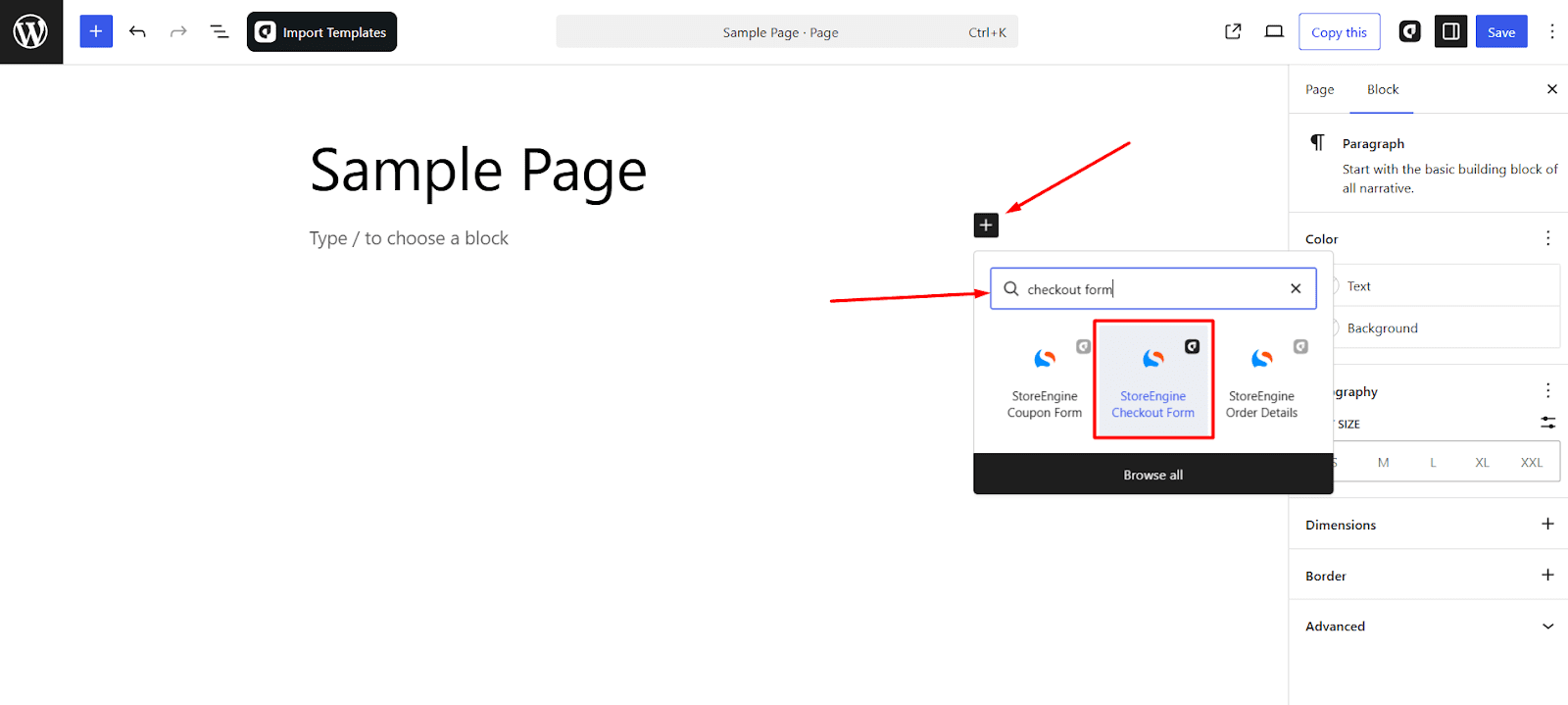This screenshot has height=705, width=1568.
Task: Close the settings sidebar
Action: (1551, 89)
